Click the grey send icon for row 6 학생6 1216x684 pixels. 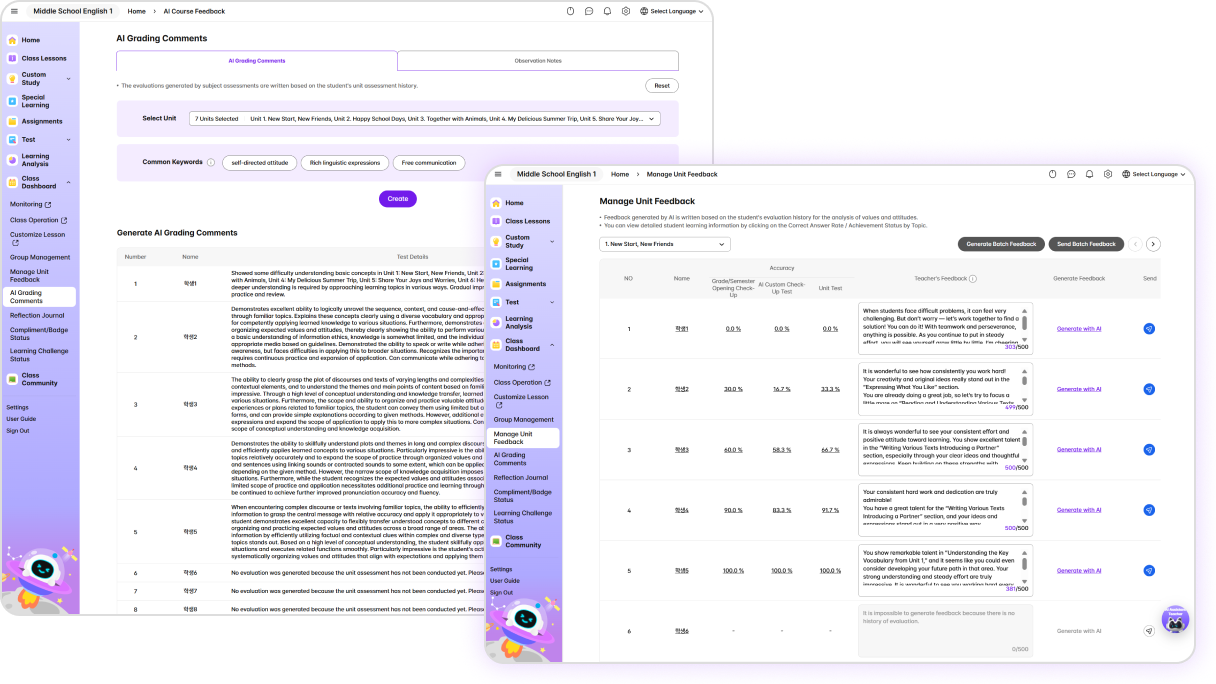coord(1149,631)
